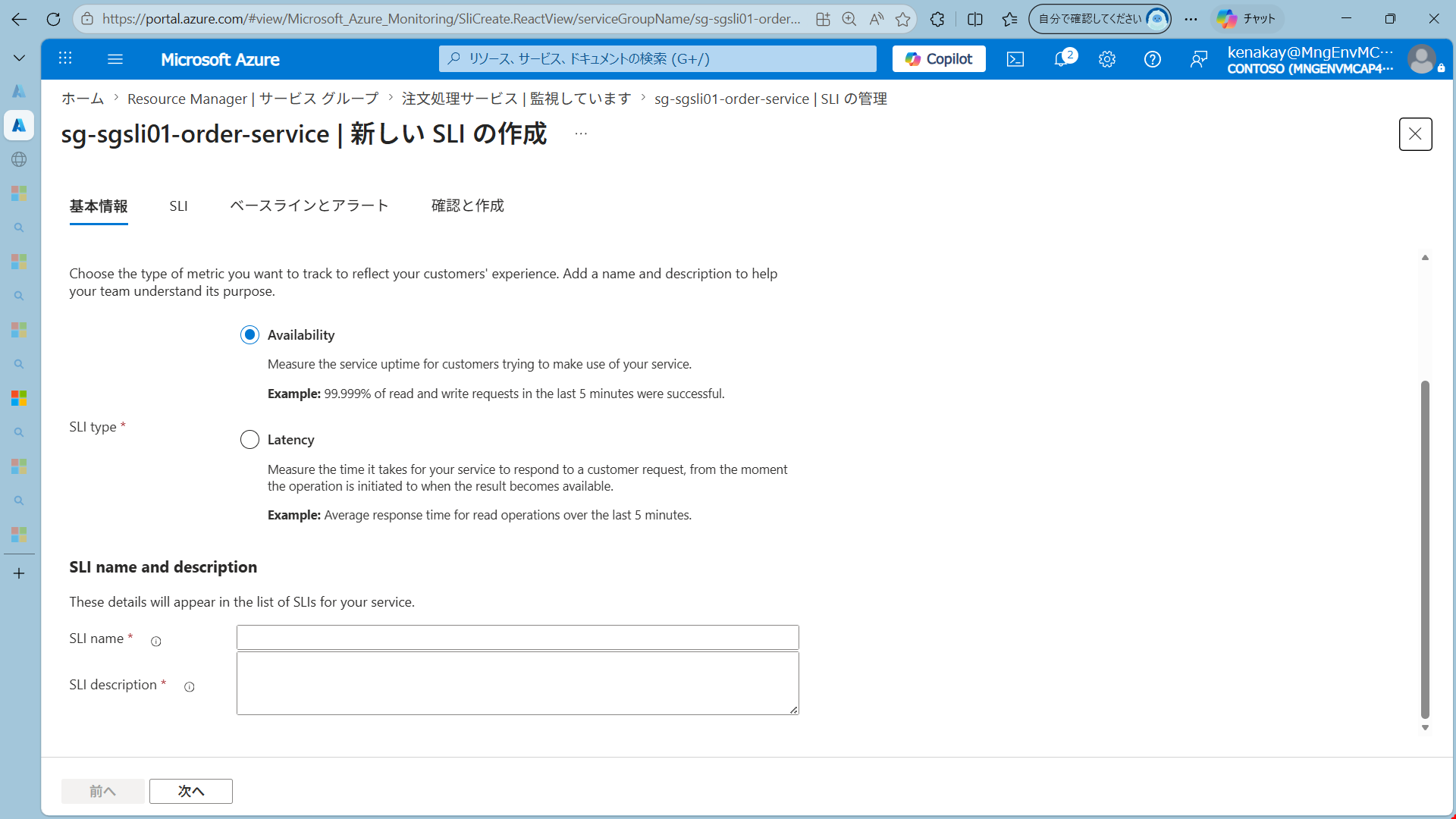The image size is (1456, 819).
Task: Select the 基本情報 tab
Action: (x=99, y=206)
